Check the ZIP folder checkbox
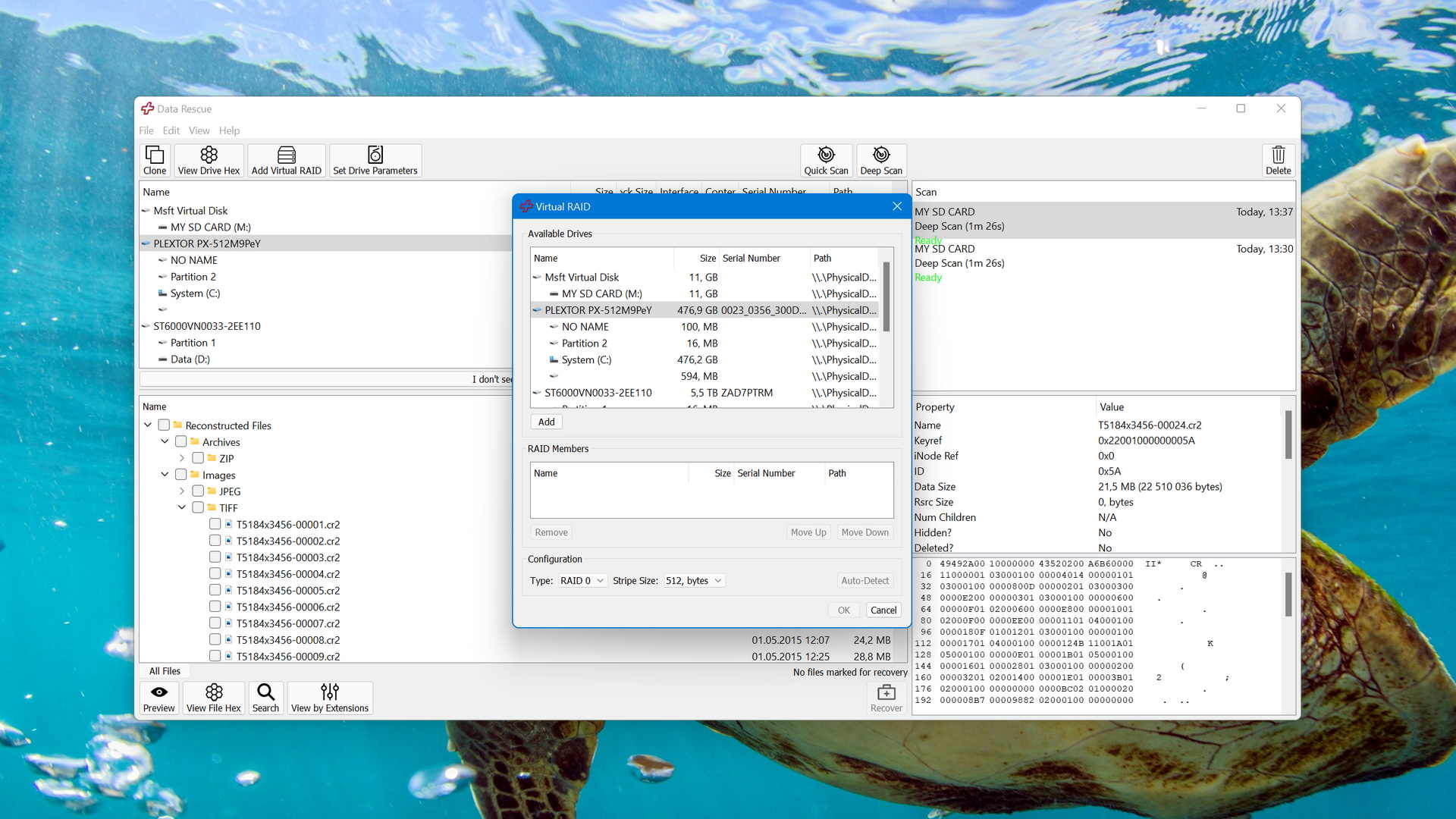Image resolution: width=1456 pixels, height=819 pixels. pos(198,458)
